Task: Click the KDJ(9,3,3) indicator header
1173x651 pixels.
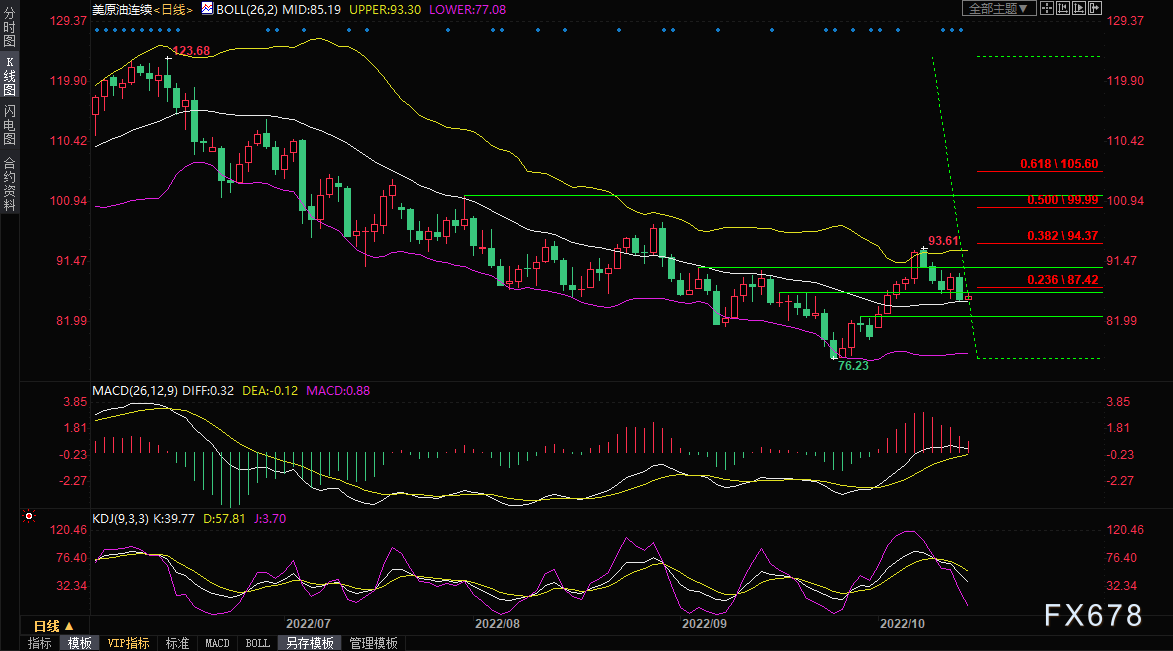Action: pyautogui.click(x=120, y=519)
